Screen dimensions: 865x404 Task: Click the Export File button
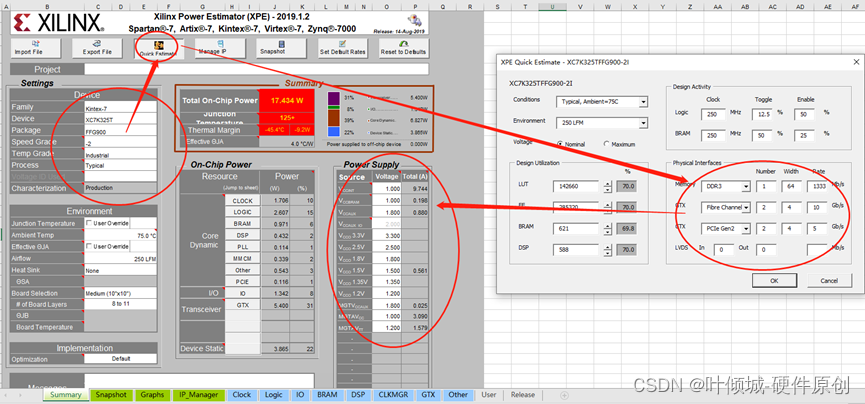coord(97,48)
